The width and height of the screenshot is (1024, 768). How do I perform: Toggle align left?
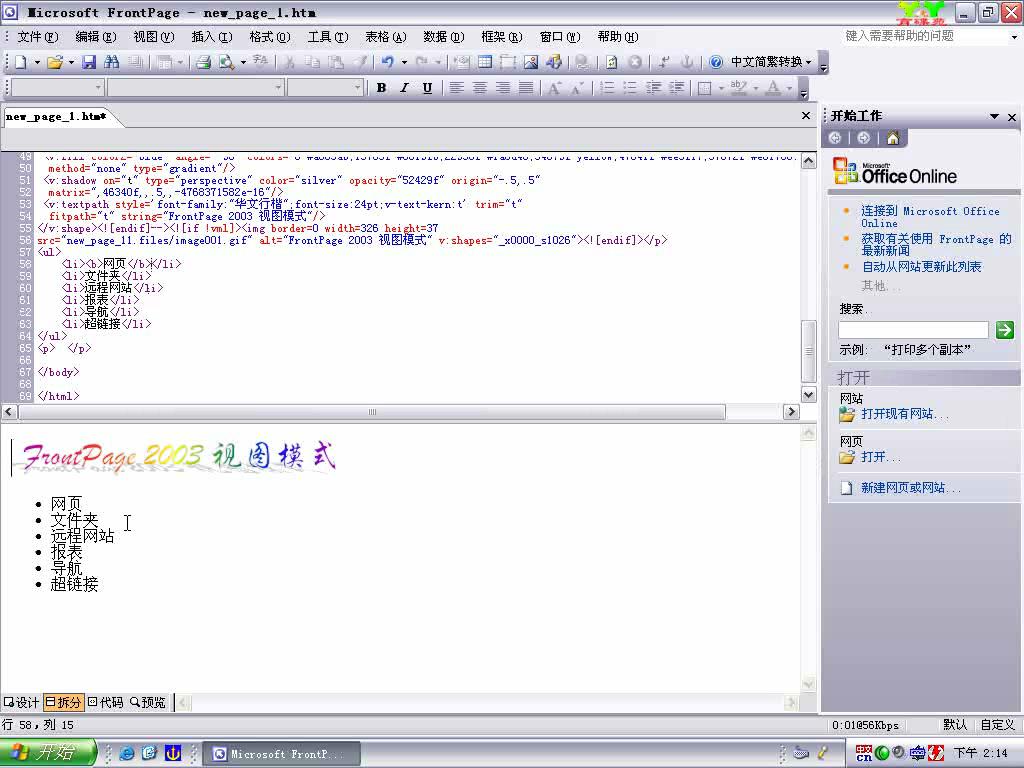(x=456, y=88)
